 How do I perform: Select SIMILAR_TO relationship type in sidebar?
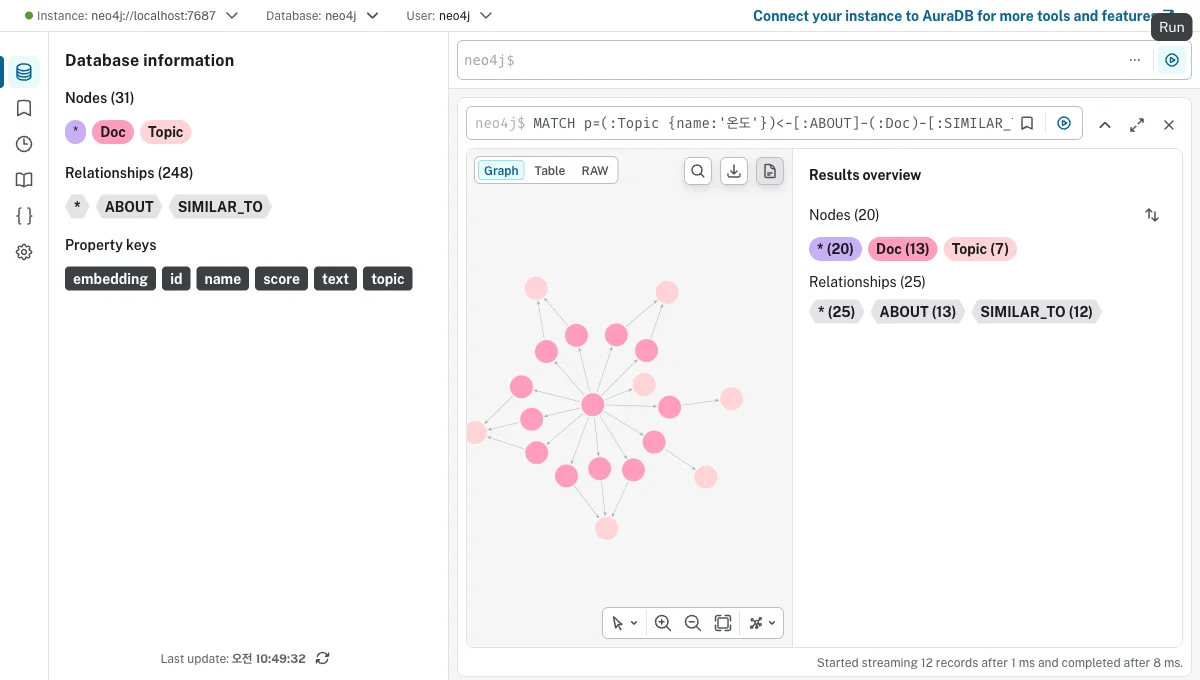pos(220,207)
